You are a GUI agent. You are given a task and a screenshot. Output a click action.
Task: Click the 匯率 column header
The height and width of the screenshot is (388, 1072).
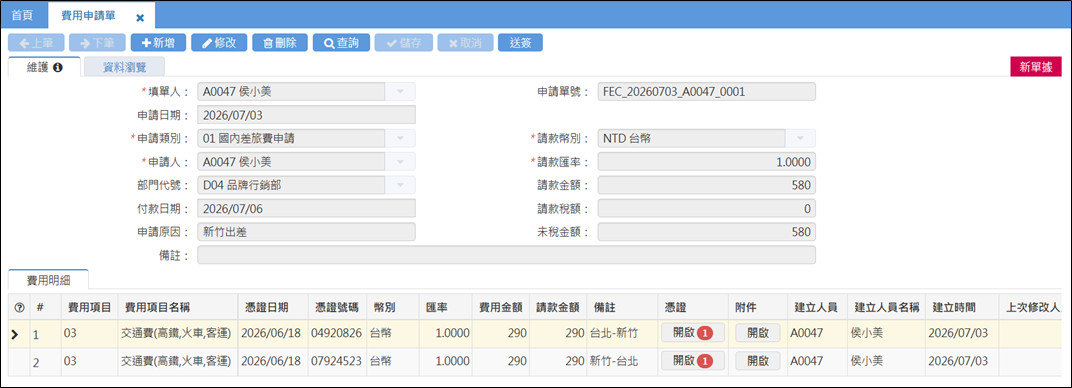coord(446,307)
